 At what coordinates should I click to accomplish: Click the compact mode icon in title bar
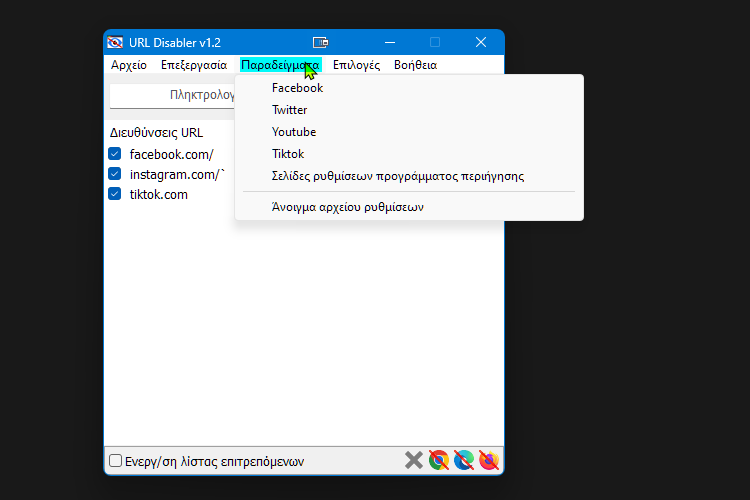[320, 43]
